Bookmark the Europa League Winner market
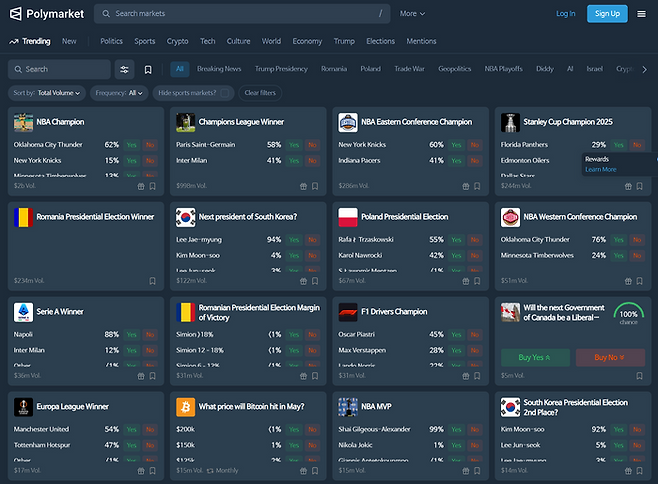 (x=152, y=471)
